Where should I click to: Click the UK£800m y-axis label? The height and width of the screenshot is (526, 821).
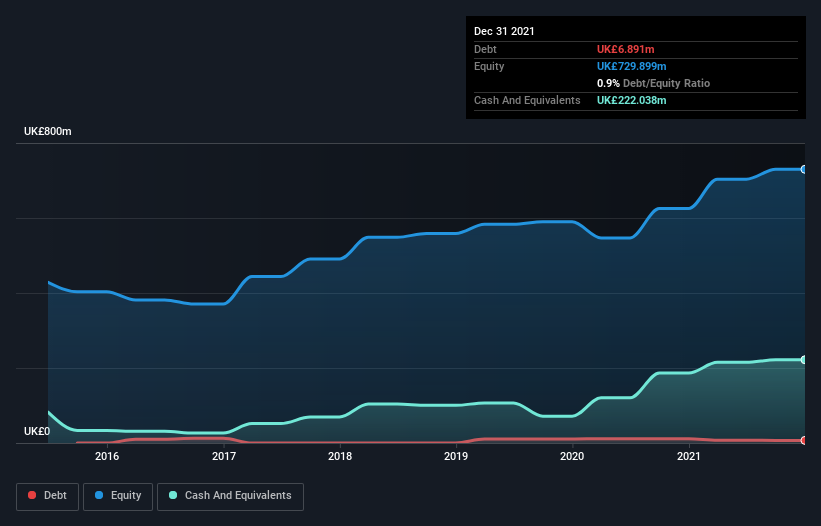(x=48, y=131)
